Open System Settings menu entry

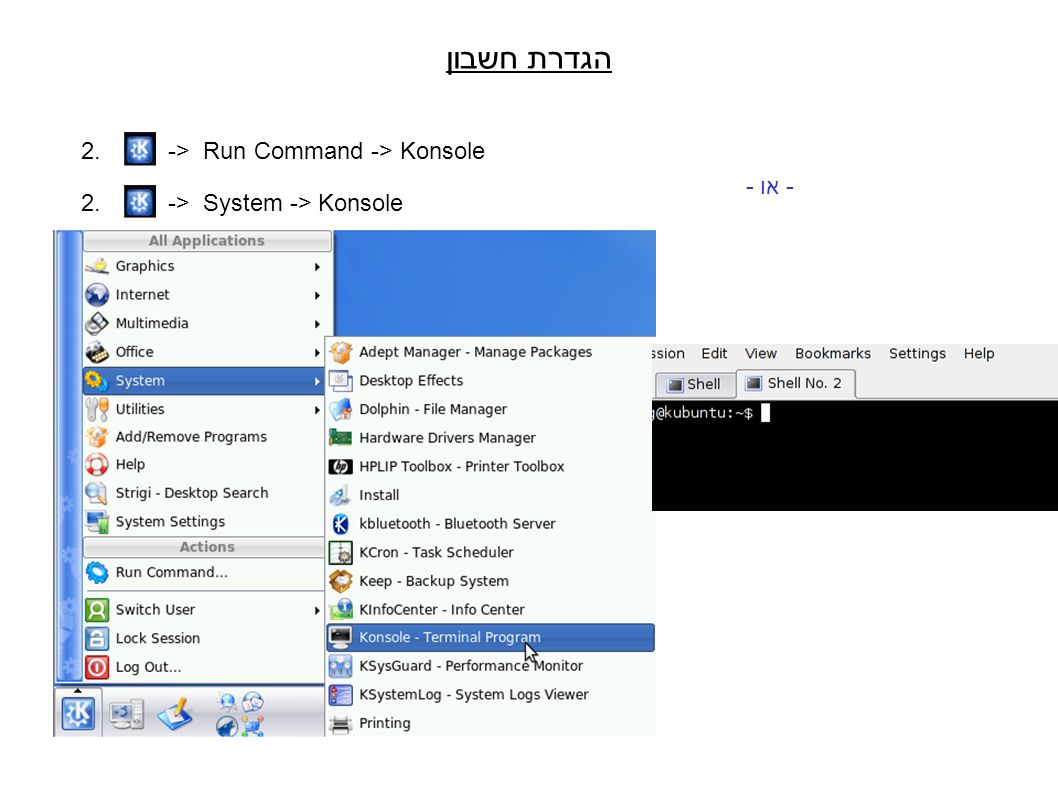pos(204,522)
